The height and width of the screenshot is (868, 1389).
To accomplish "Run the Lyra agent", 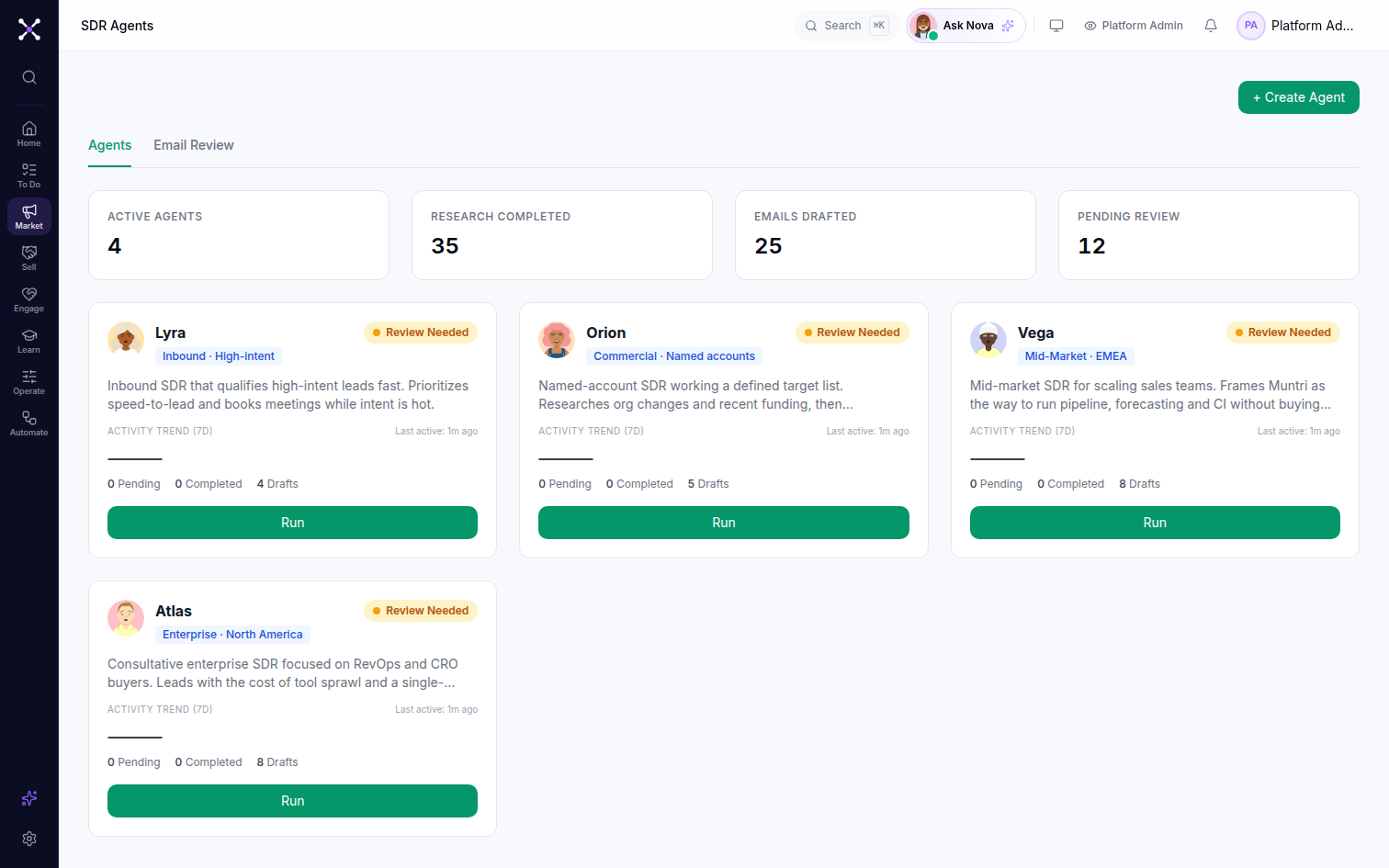I will pyautogui.click(x=292, y=523).
